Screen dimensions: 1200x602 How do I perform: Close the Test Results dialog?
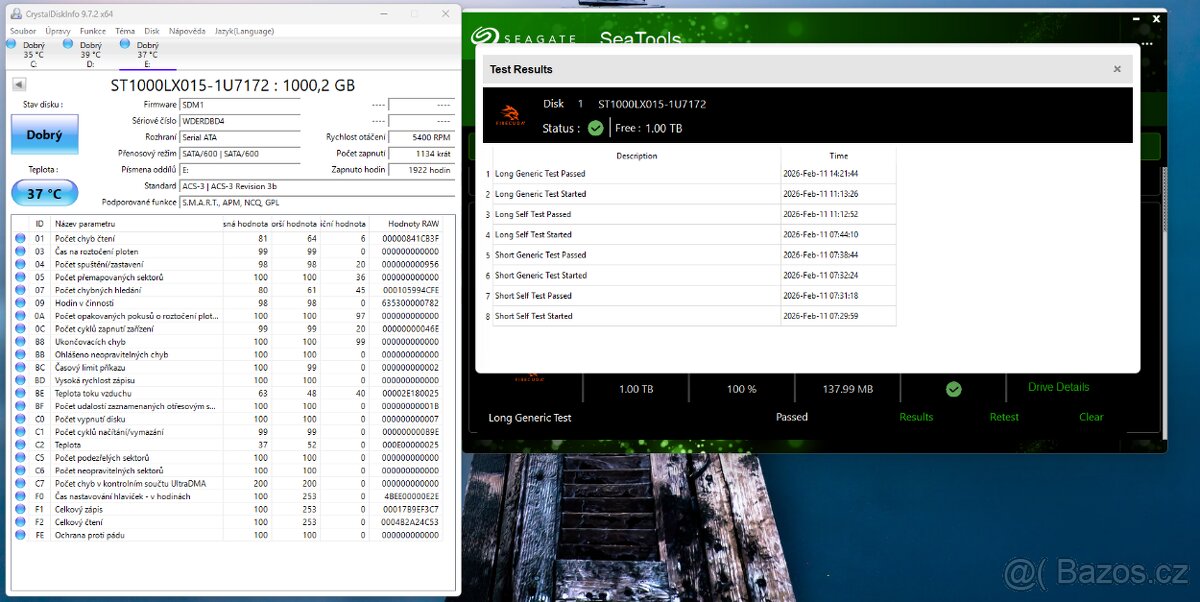1117,69
